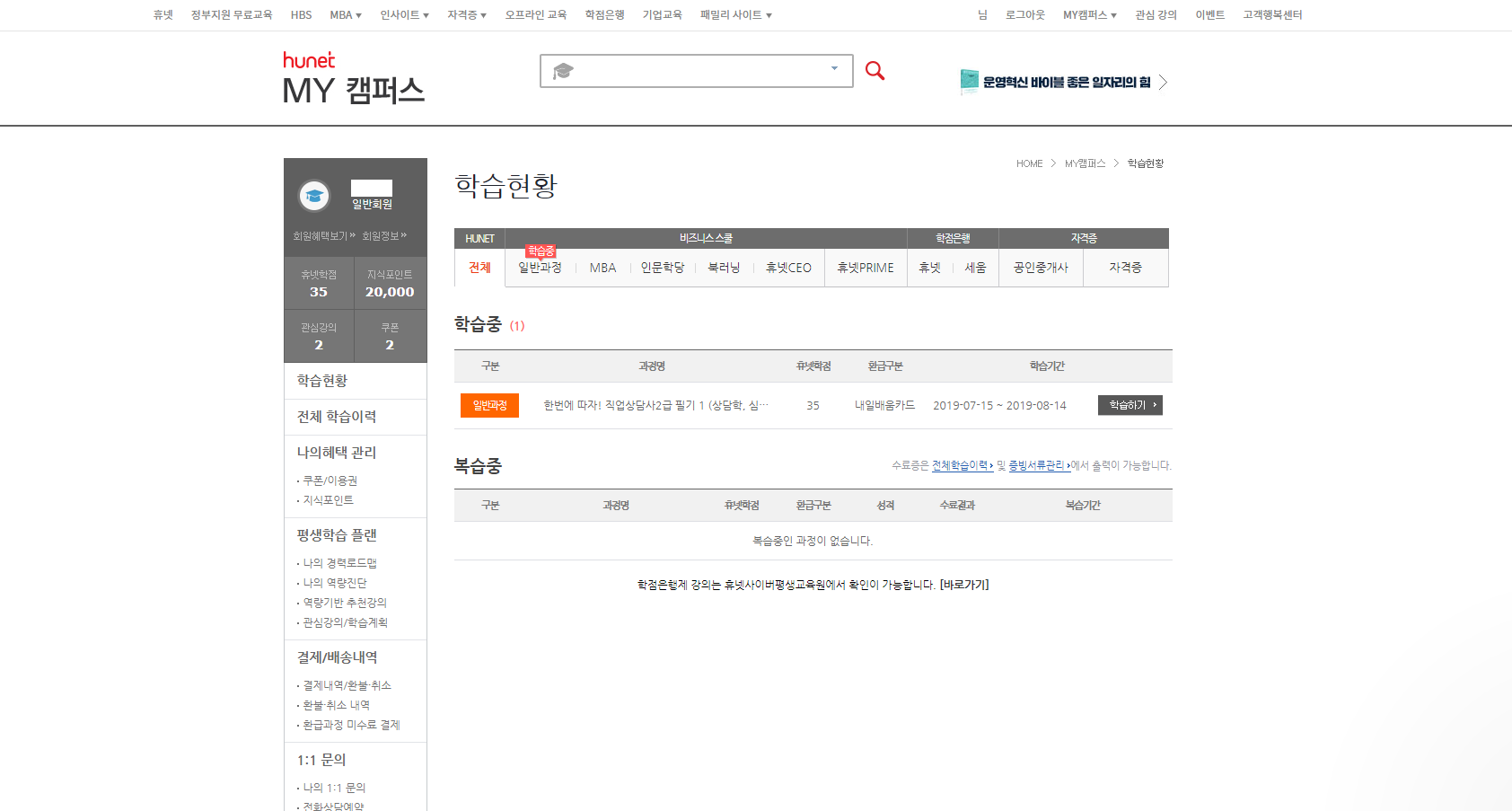Click the 전체학습이력 link
Viewport: 1512px width, 811px height.
(x=963, y=465)
